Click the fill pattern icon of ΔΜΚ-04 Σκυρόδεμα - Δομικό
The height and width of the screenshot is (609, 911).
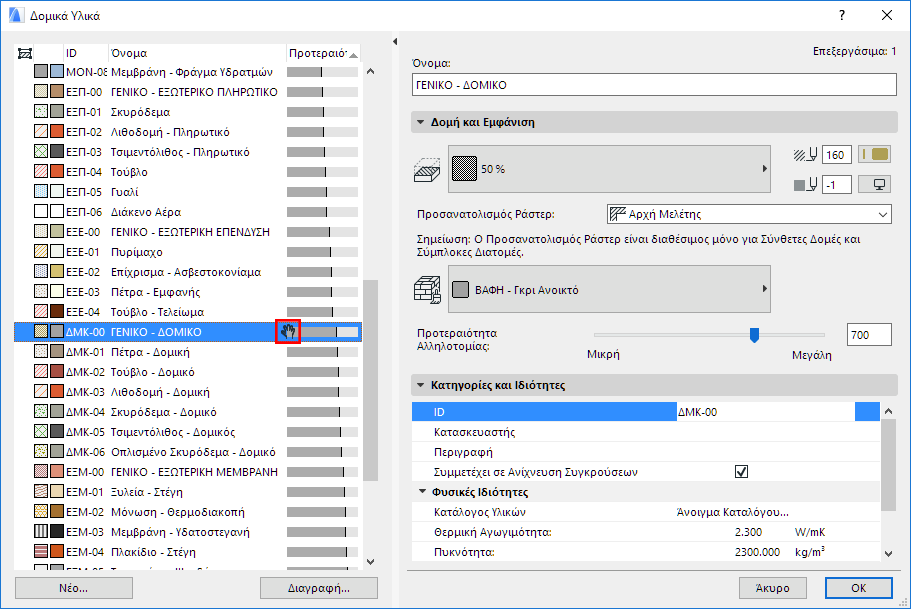41,412
